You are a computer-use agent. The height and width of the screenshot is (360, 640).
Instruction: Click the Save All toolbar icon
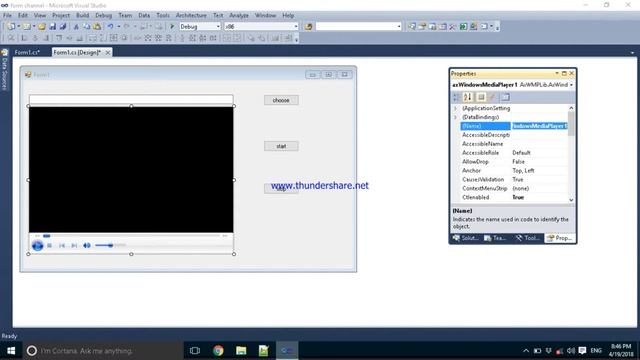coord(63,27)
